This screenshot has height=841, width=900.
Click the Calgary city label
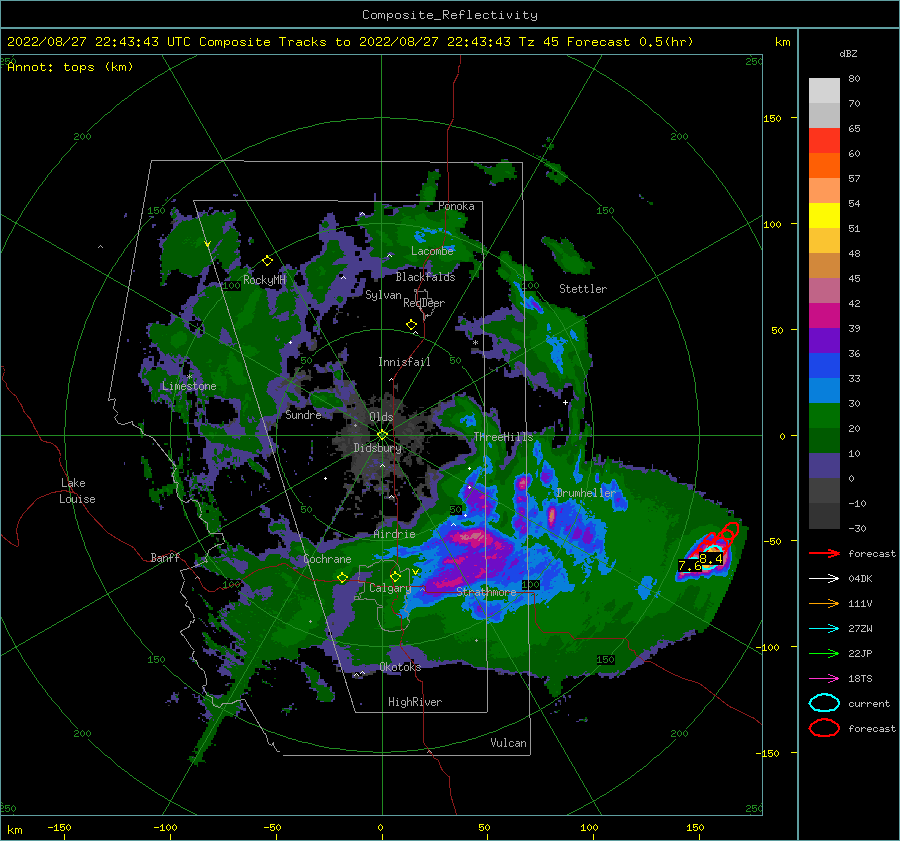point(390,588)
